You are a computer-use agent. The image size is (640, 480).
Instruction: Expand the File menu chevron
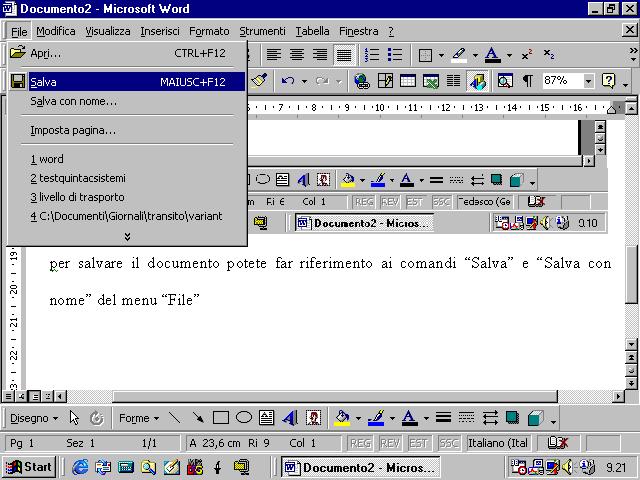(127, 237)
